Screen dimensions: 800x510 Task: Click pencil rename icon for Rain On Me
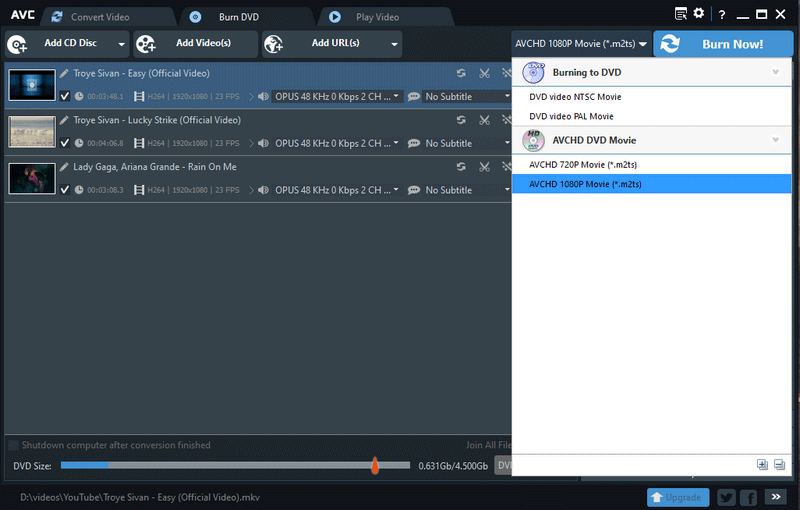[64, 167]
